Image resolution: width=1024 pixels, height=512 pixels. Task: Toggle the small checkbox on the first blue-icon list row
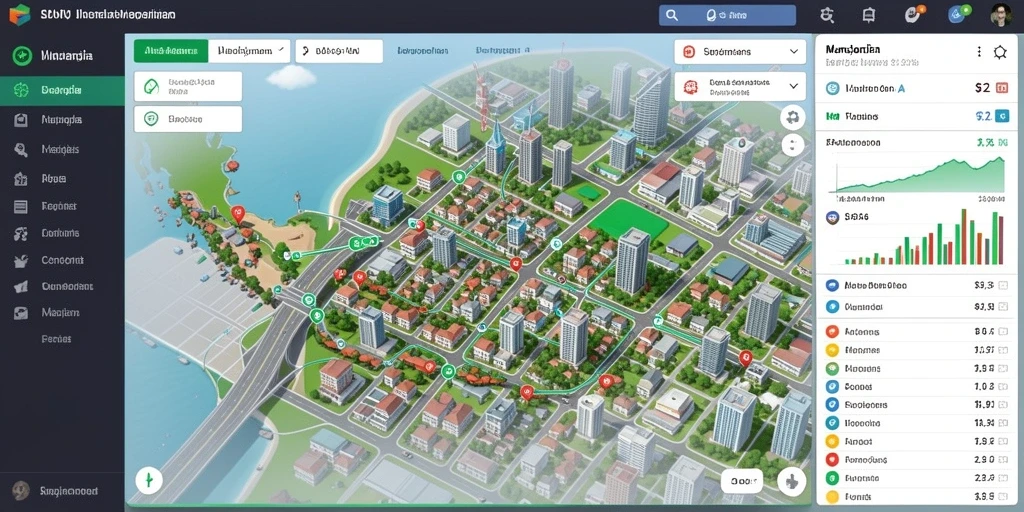coord(1003,285)
